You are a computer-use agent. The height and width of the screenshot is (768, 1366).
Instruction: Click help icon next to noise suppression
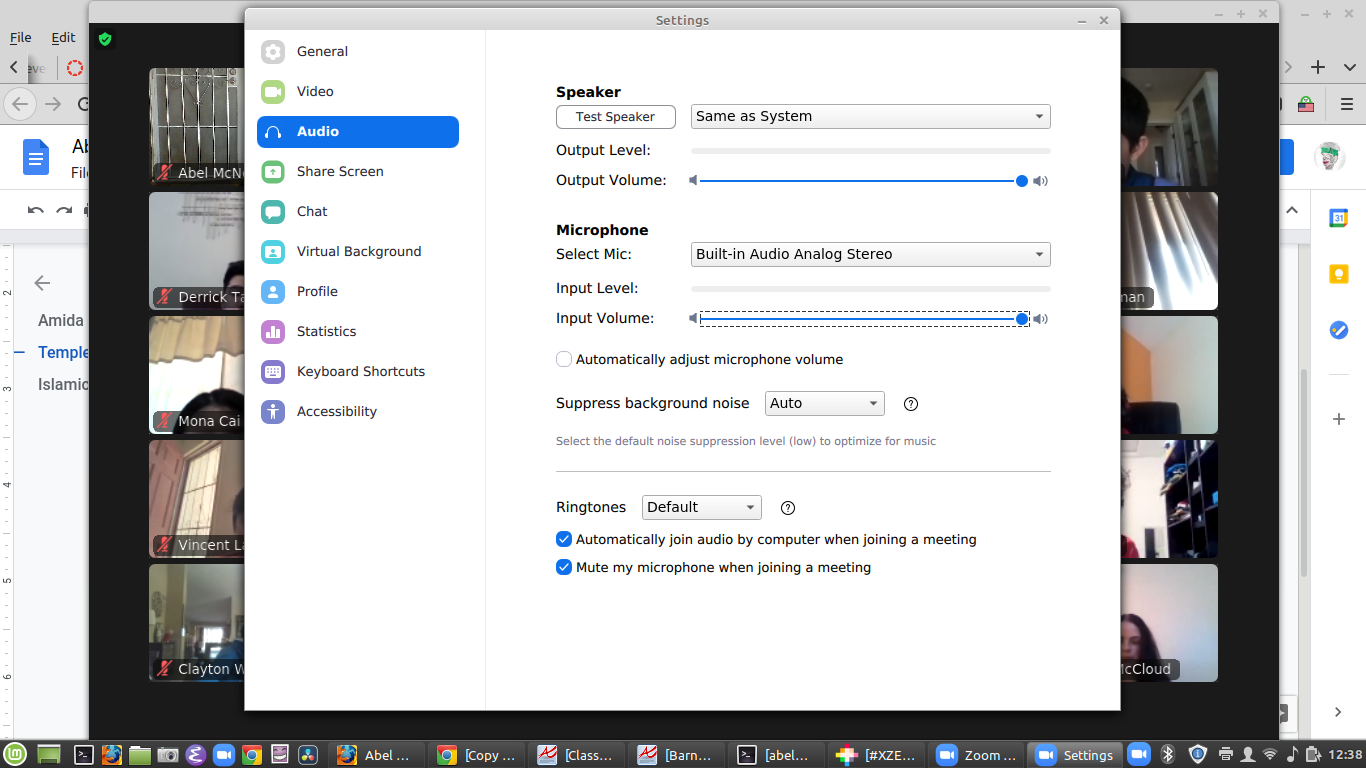[x=910, y=404]
